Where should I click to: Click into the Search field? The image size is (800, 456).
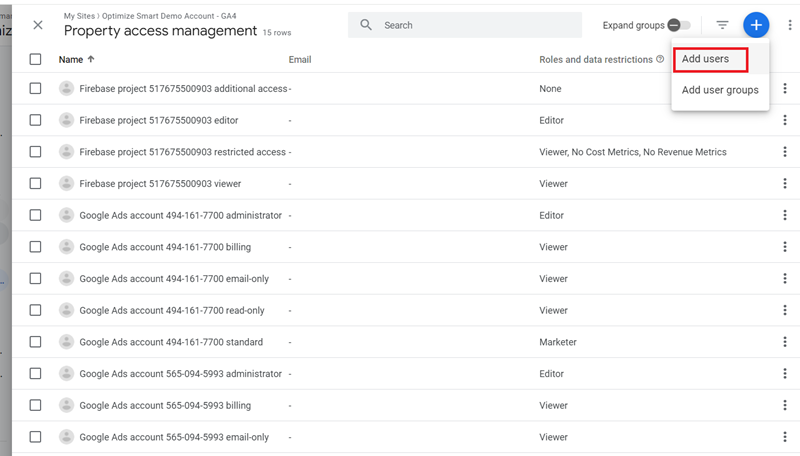[465, 25]
